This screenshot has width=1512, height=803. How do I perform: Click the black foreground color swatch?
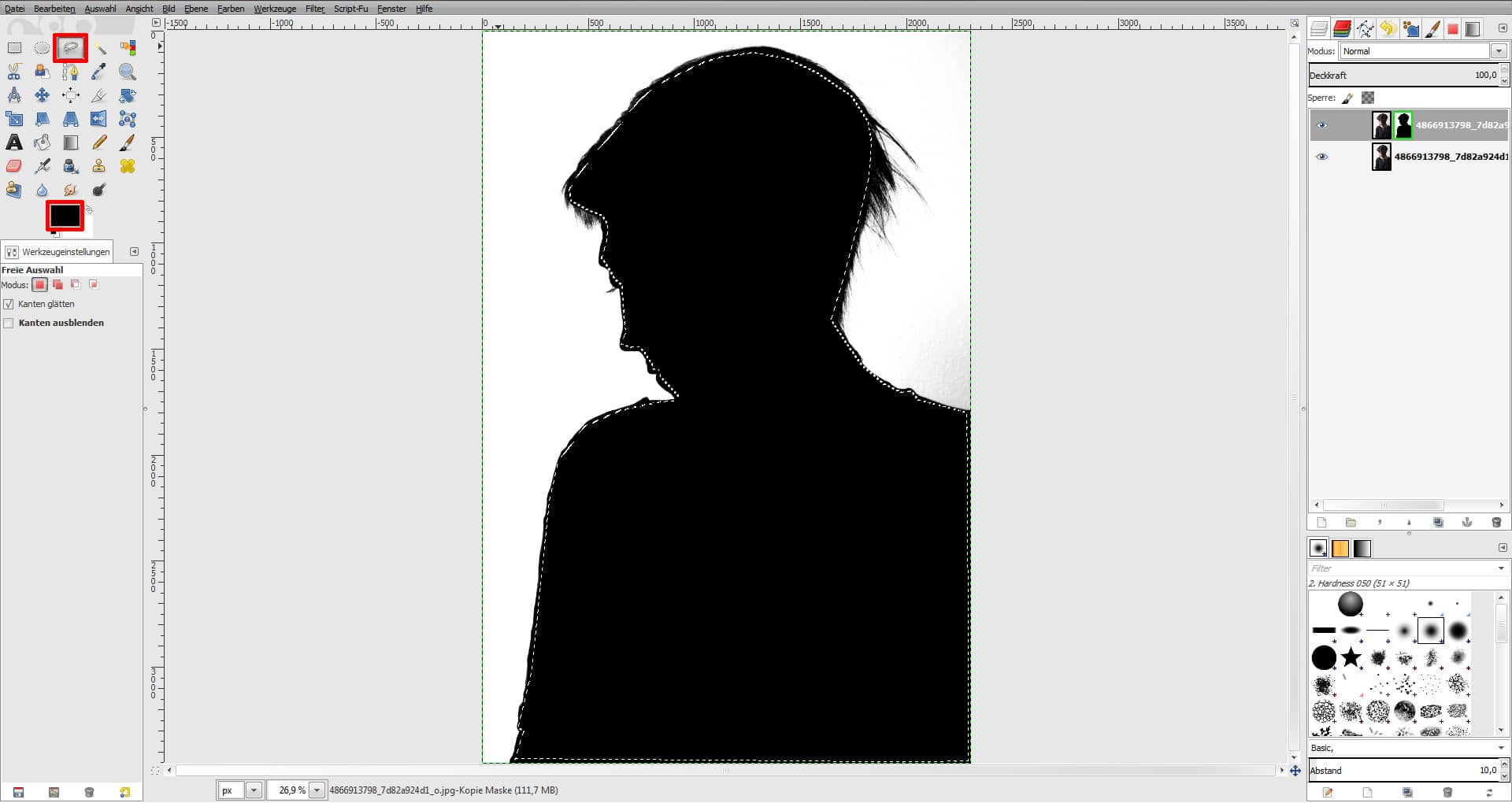[65, 214]
